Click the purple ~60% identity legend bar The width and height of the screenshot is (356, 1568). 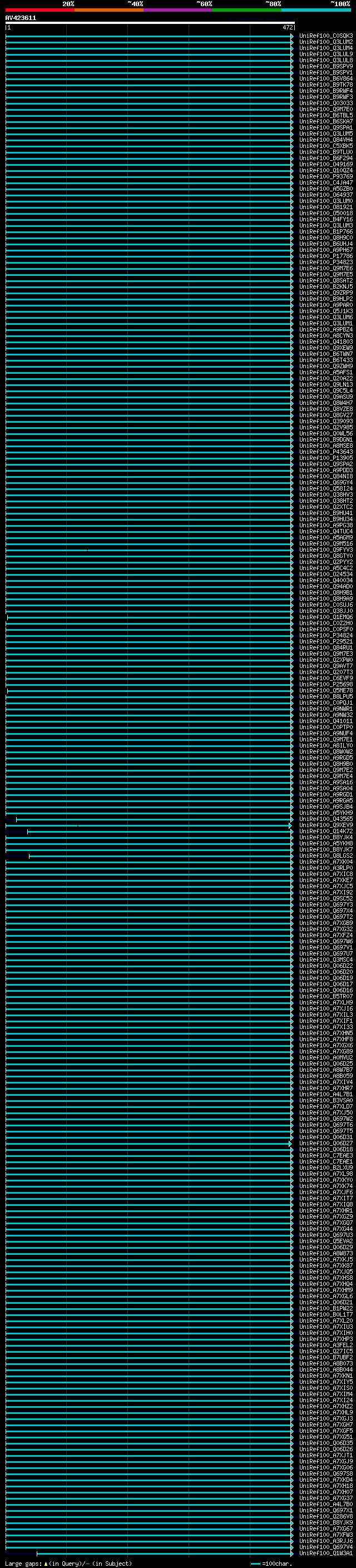[x=179, y=10]
